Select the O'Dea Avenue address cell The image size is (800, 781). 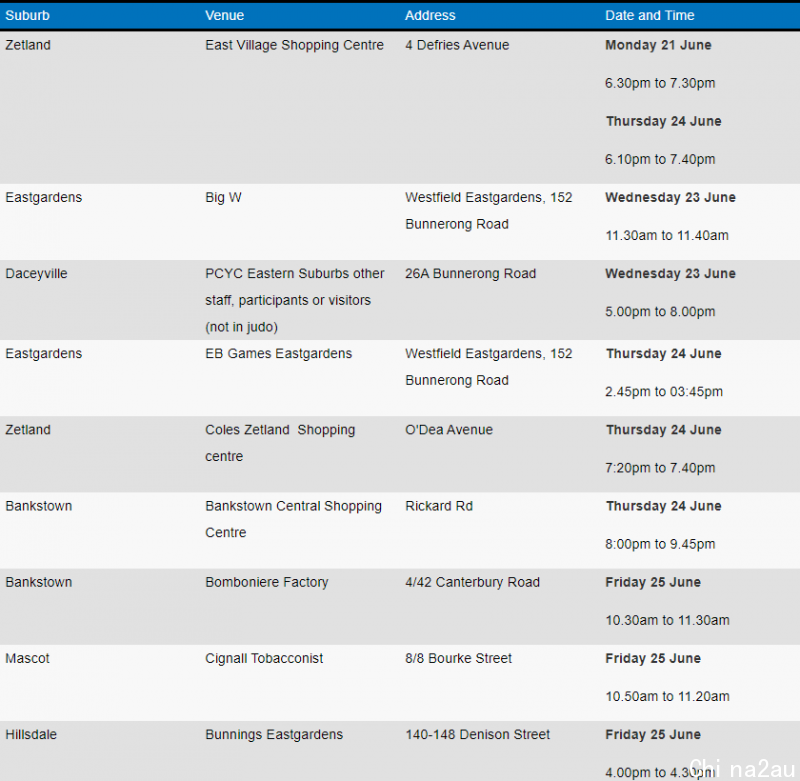tap(449, 430)
